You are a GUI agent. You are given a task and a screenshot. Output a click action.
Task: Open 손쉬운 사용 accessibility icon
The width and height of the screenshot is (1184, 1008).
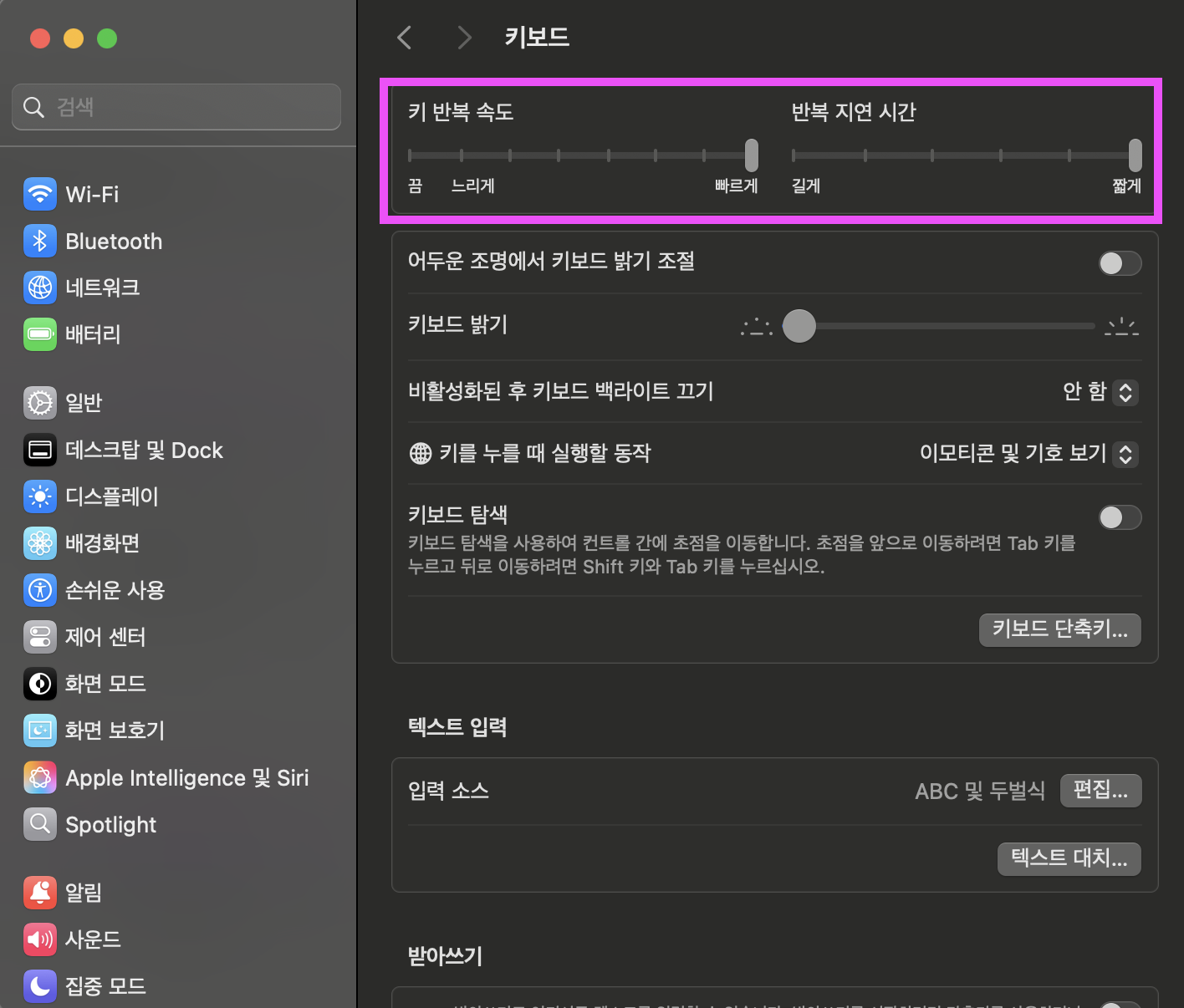point(40,590)
